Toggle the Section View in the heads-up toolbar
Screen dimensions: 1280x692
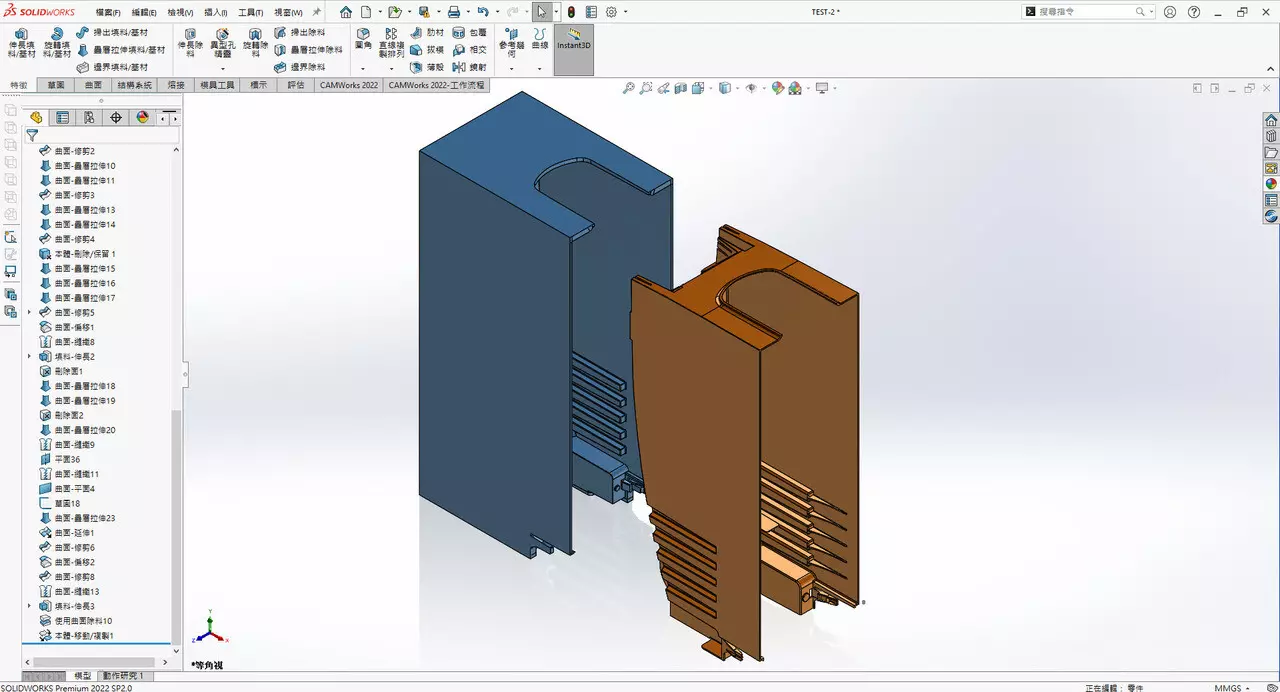681,88
